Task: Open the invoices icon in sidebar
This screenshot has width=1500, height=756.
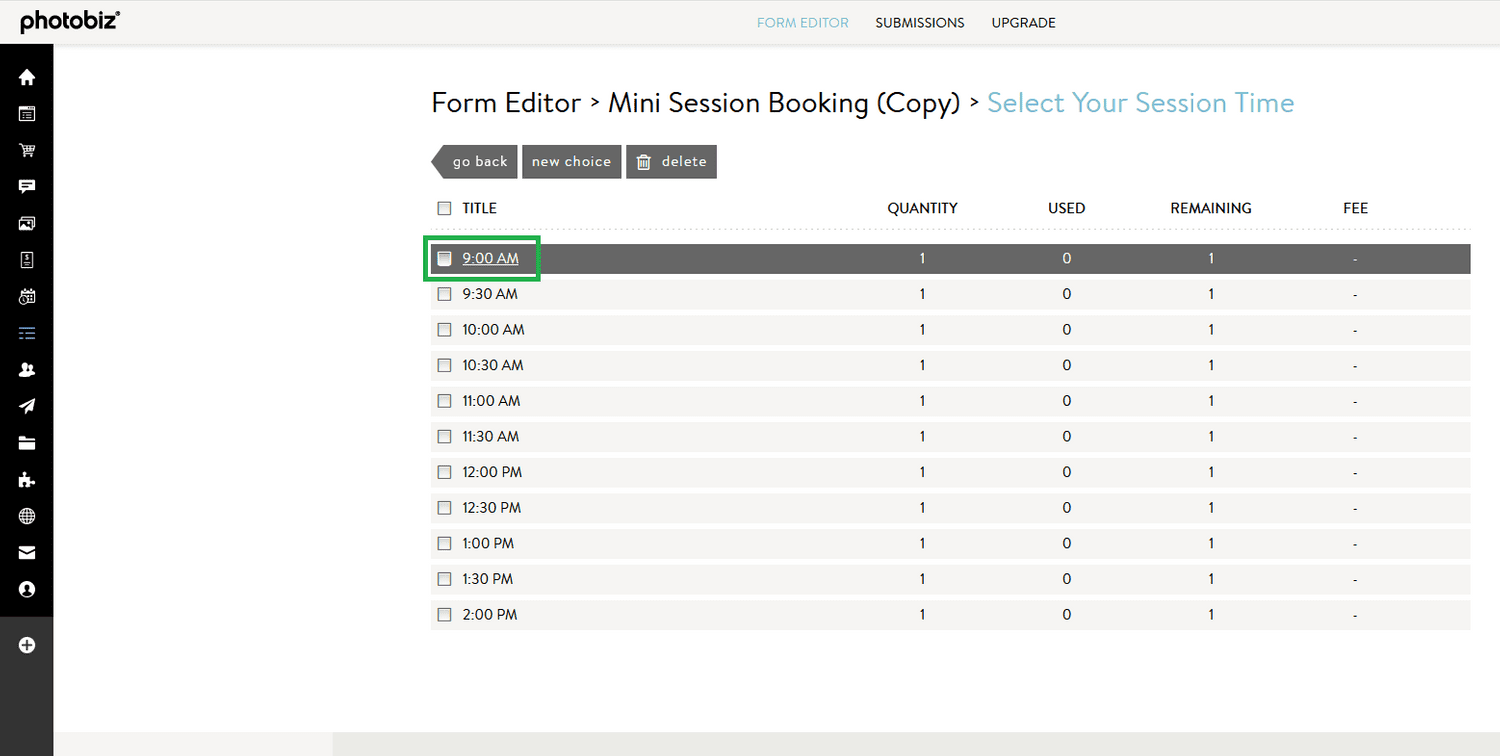Action: click(26, 259)
